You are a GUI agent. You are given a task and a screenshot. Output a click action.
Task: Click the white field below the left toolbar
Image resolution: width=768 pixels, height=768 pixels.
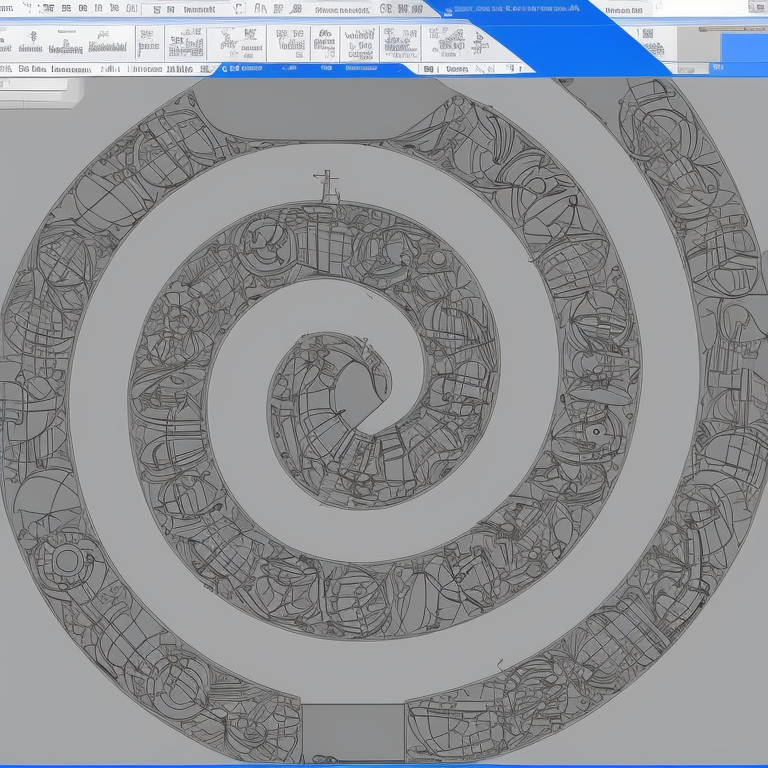point(34,84)
